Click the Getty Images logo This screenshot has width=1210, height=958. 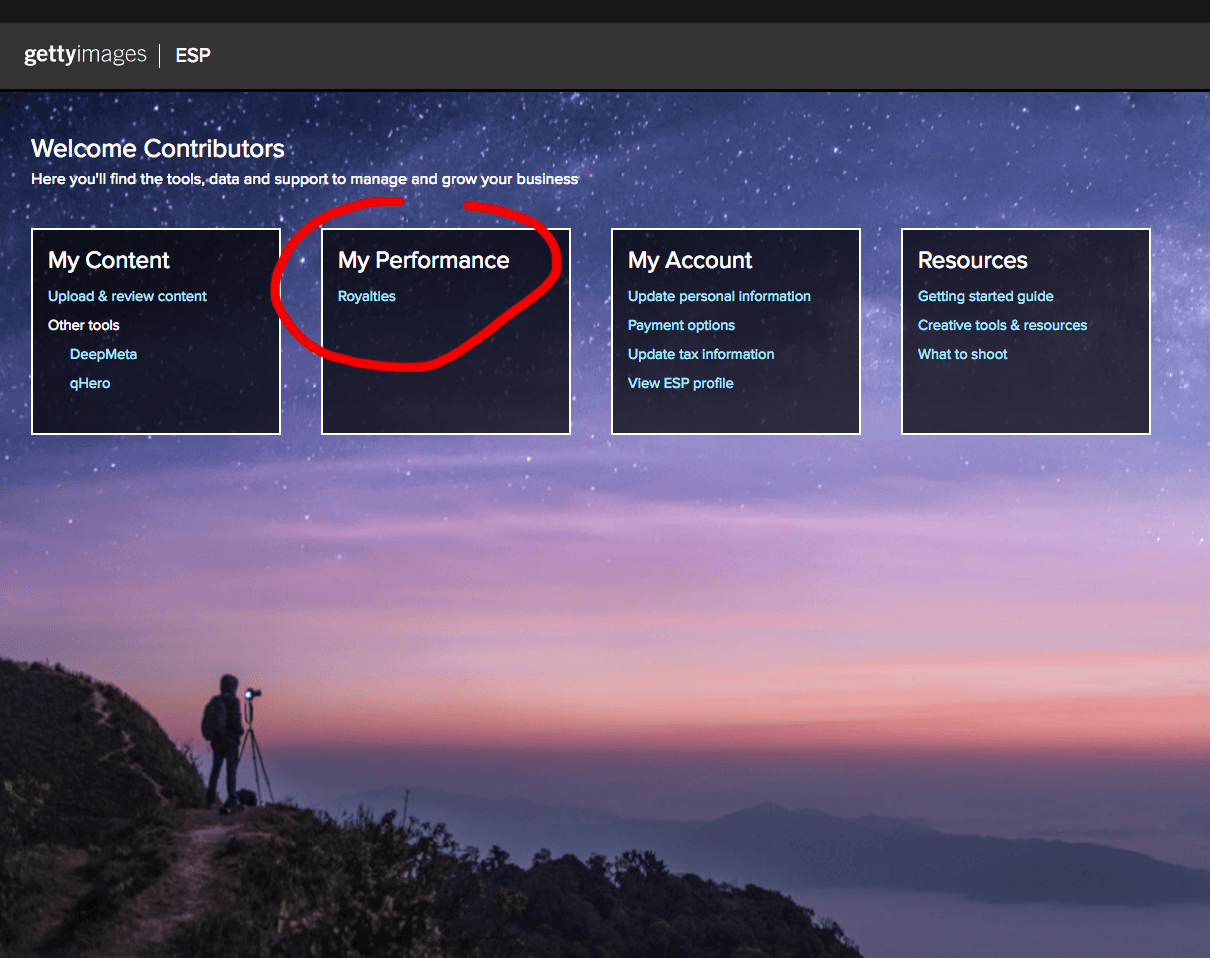(x=85, y=55)
